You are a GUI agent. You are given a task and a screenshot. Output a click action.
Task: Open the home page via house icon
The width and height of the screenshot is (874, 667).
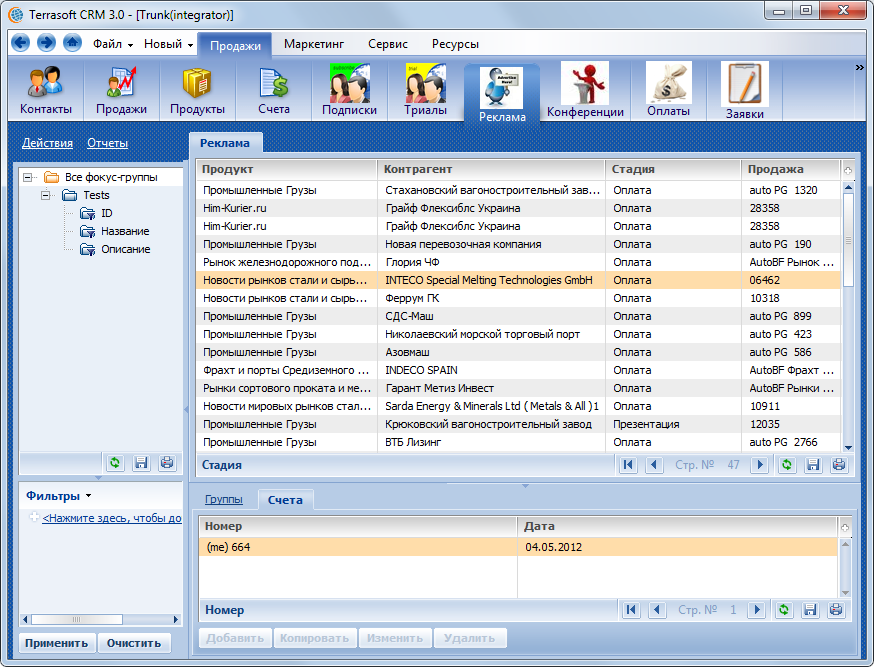pyautogui.click(x=72, y=43)
